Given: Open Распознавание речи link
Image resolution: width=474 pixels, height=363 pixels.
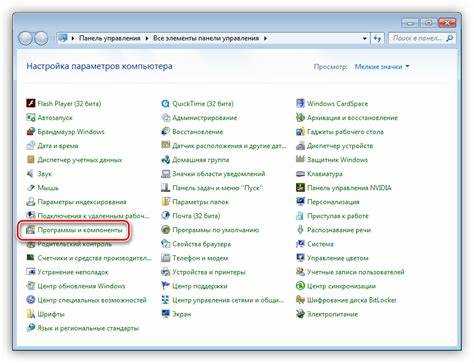Looking at the screenshot, I should point(339,230).
